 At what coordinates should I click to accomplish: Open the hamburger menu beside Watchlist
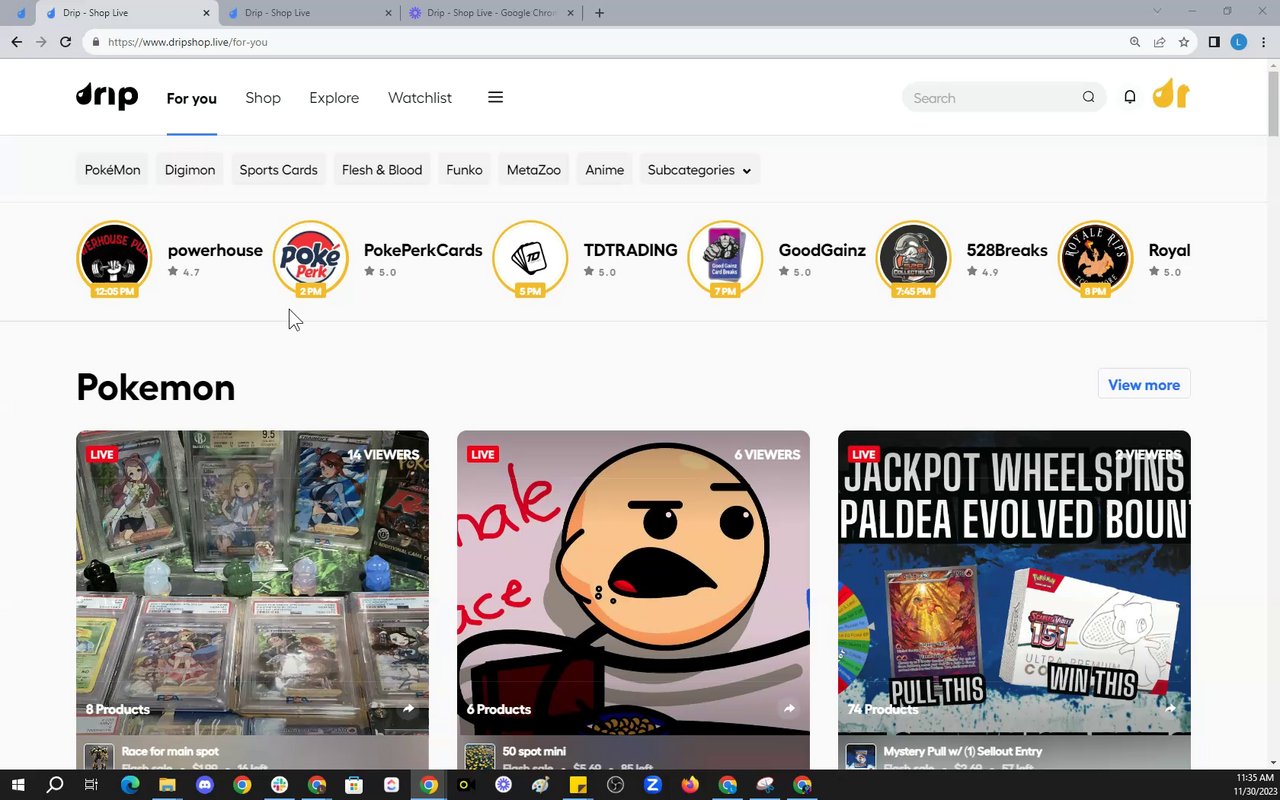[x=495, y=97]
